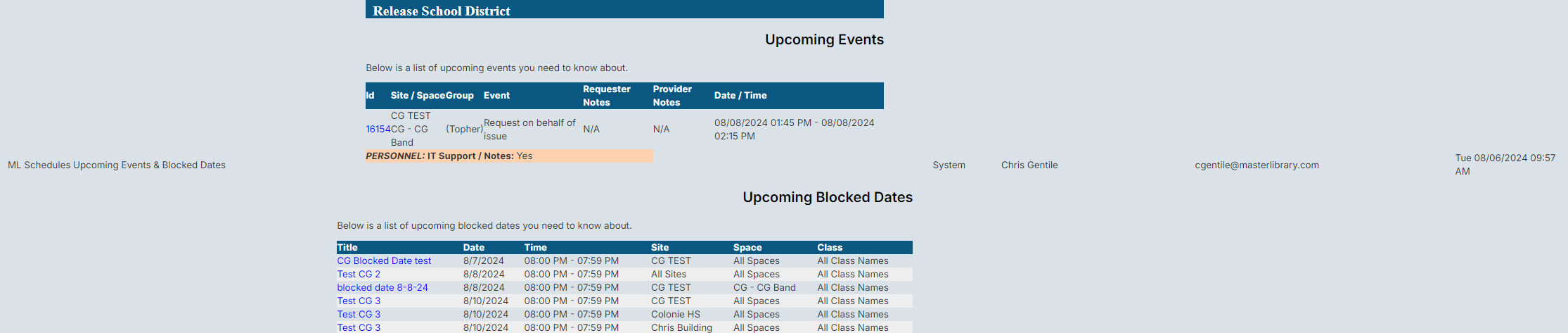Open Test CG 3 in Colonie HS row
Screen dimensions: 1568x333
click(359, 314)
